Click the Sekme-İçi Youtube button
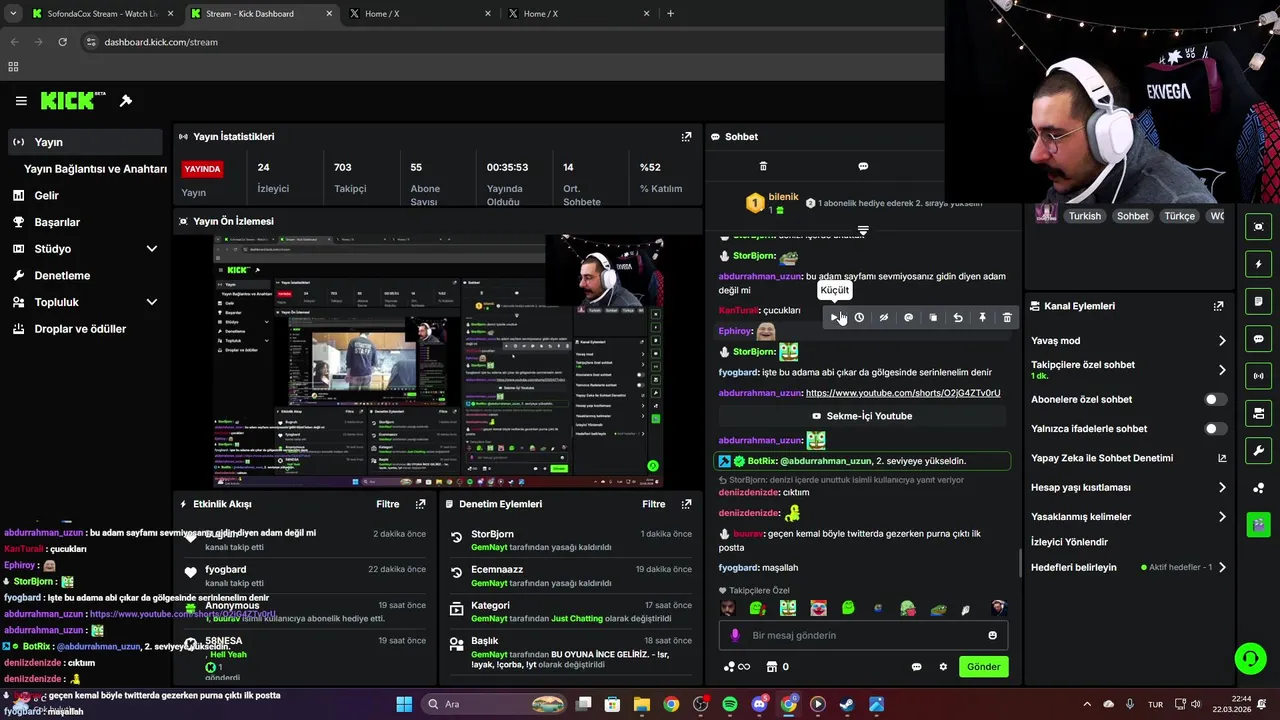The image size is (1280, 720). [862, 416]
